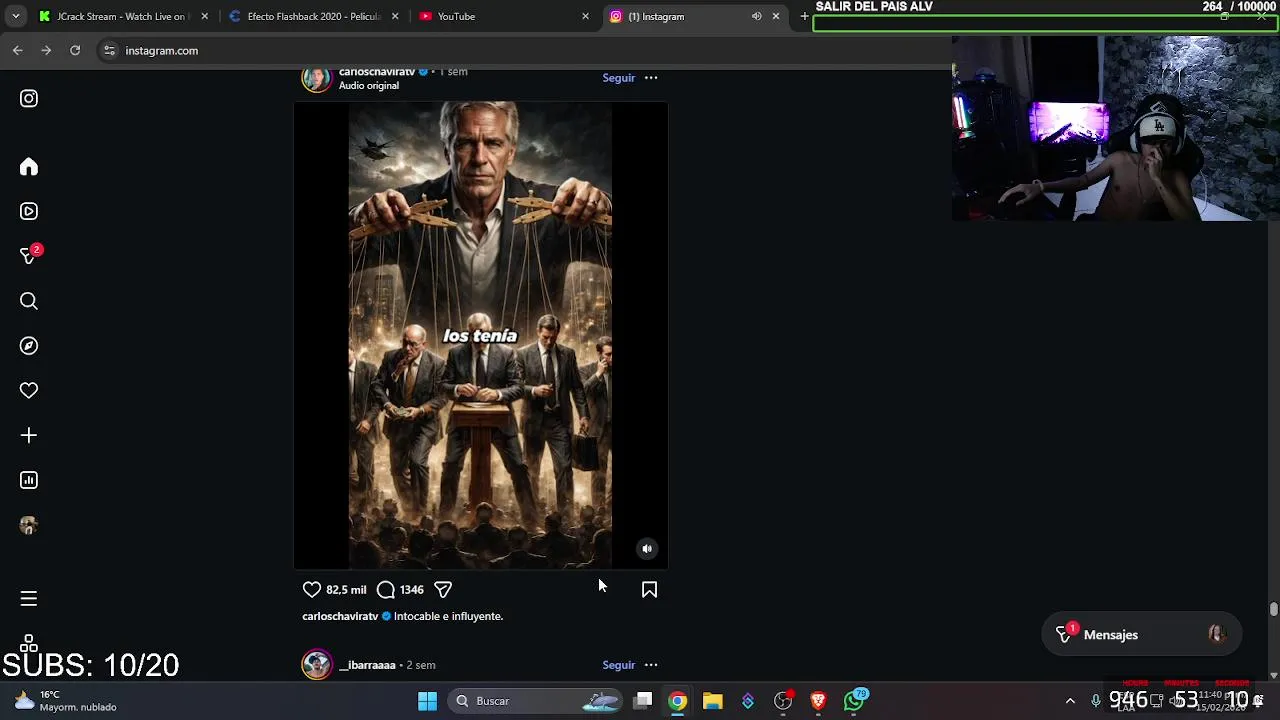Open the Chrome tab search dropdown arrow
The height and width of the screenshot is (720, 1280).
point(15,16)
